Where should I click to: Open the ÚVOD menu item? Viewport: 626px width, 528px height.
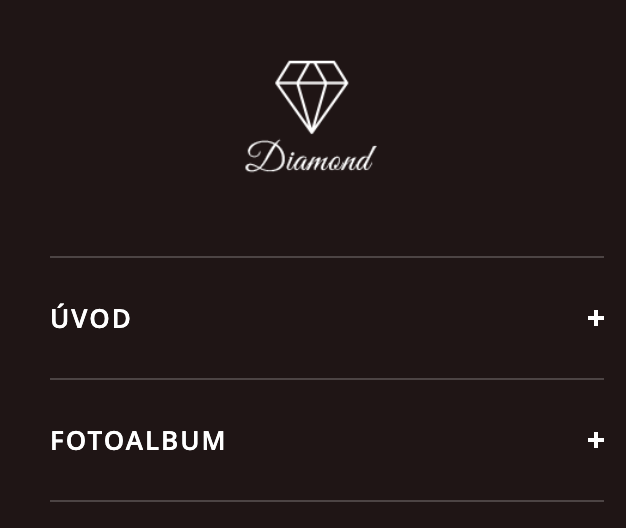pyautogui.click(x=91, y=319)
